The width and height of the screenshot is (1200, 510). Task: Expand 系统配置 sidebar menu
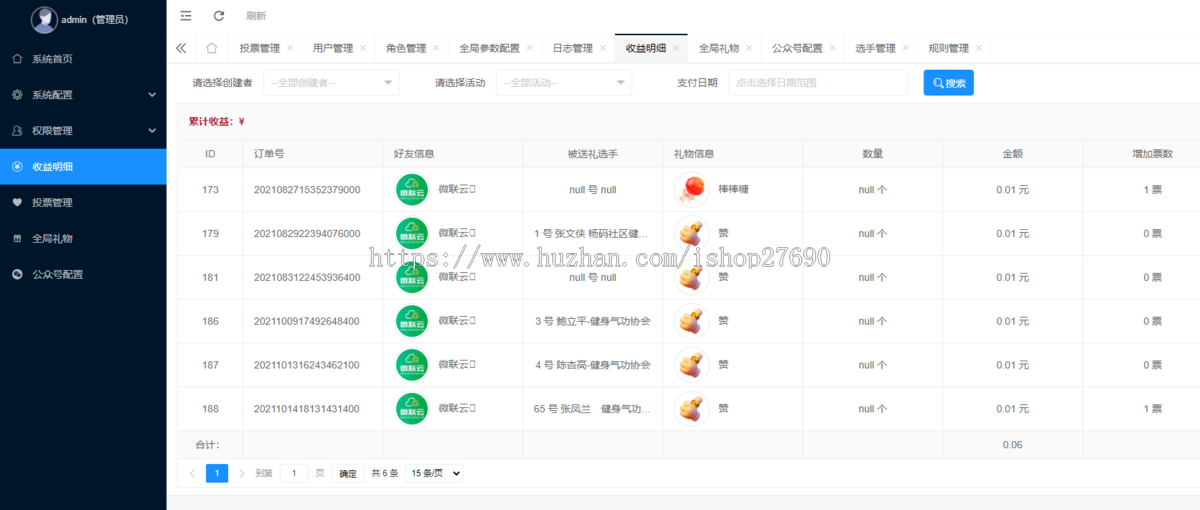(83, 95)
